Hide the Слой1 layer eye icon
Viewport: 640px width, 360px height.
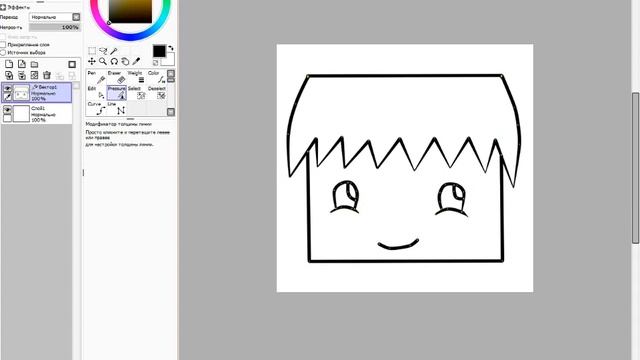tap(7, 109)
